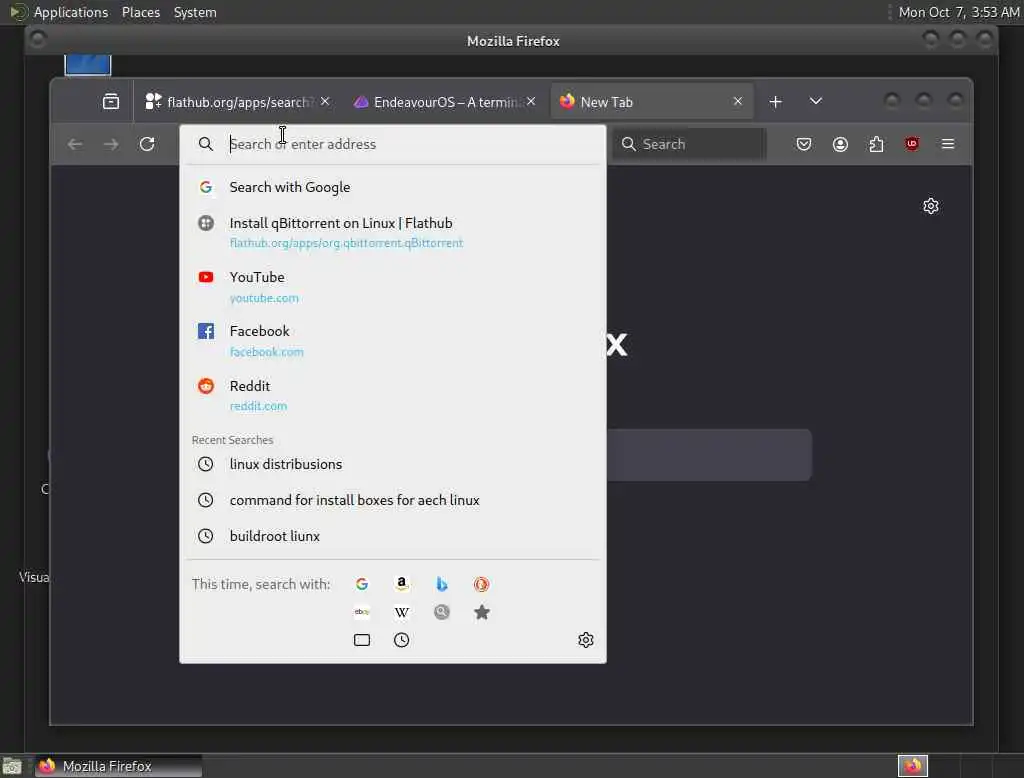Image resolution: width=1024 pixels, height=778 pixels.
Task: Close the flathub.org tab
Action: pos(325,101)
